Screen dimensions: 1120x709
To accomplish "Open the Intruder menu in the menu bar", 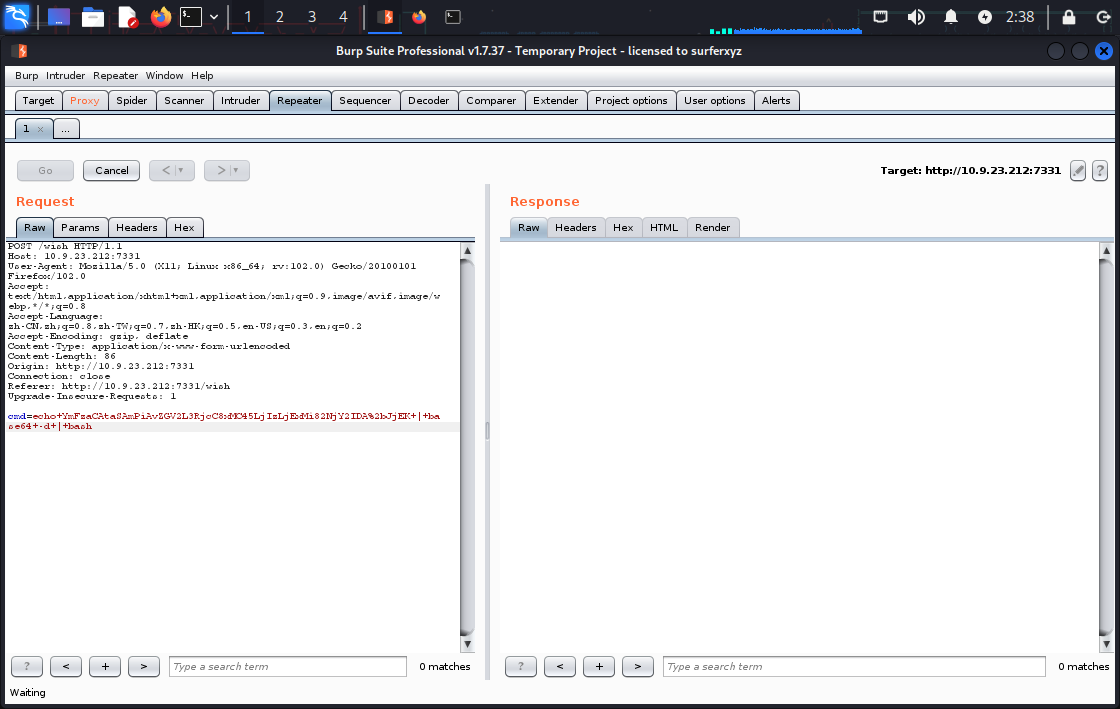I will [x=66, y=76].
